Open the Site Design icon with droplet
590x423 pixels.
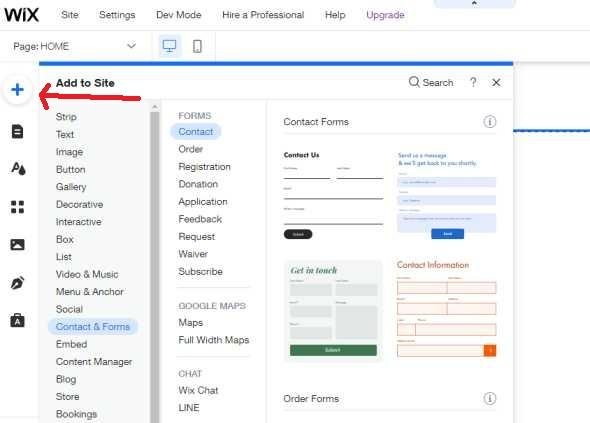click(x=18, y=168)
